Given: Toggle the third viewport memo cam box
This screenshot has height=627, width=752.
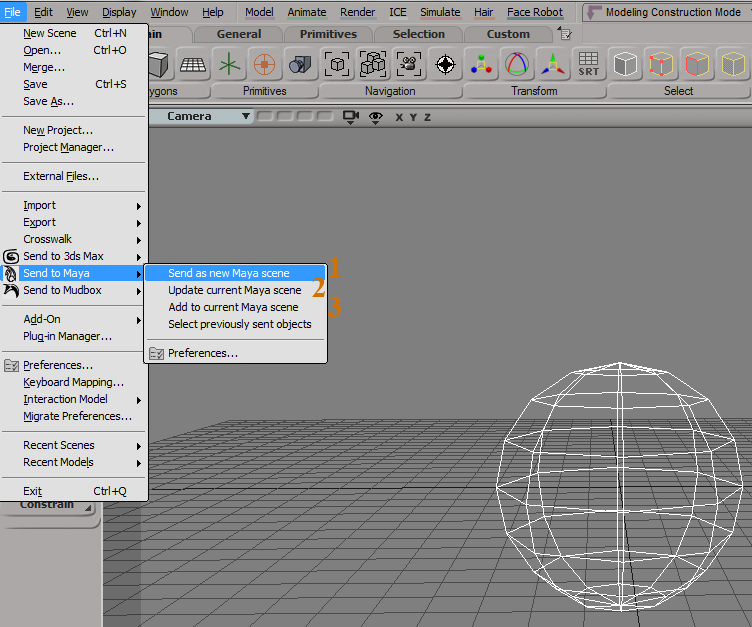Looking at the screenshot, I should [x=305, y=116].
